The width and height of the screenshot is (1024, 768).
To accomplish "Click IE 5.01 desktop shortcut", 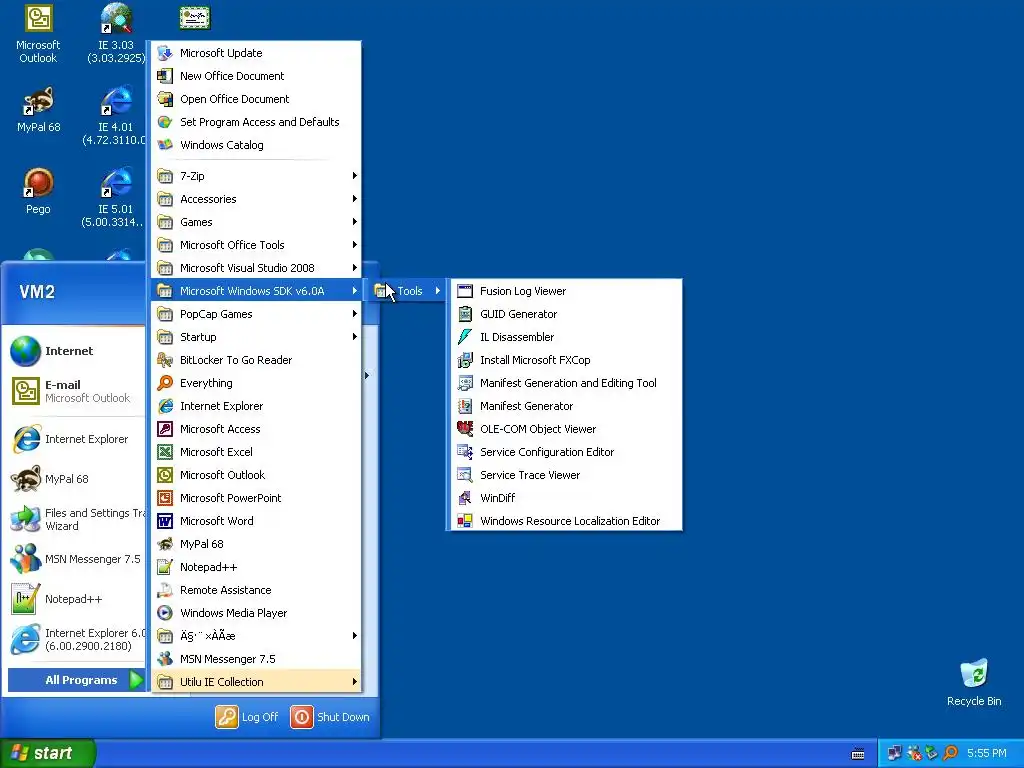I will (116, 198).
